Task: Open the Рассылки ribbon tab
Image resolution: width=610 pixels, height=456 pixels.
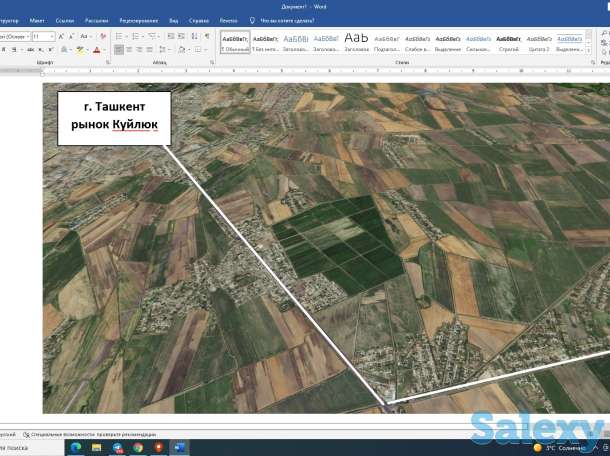Action: click(x=97, y=19)
